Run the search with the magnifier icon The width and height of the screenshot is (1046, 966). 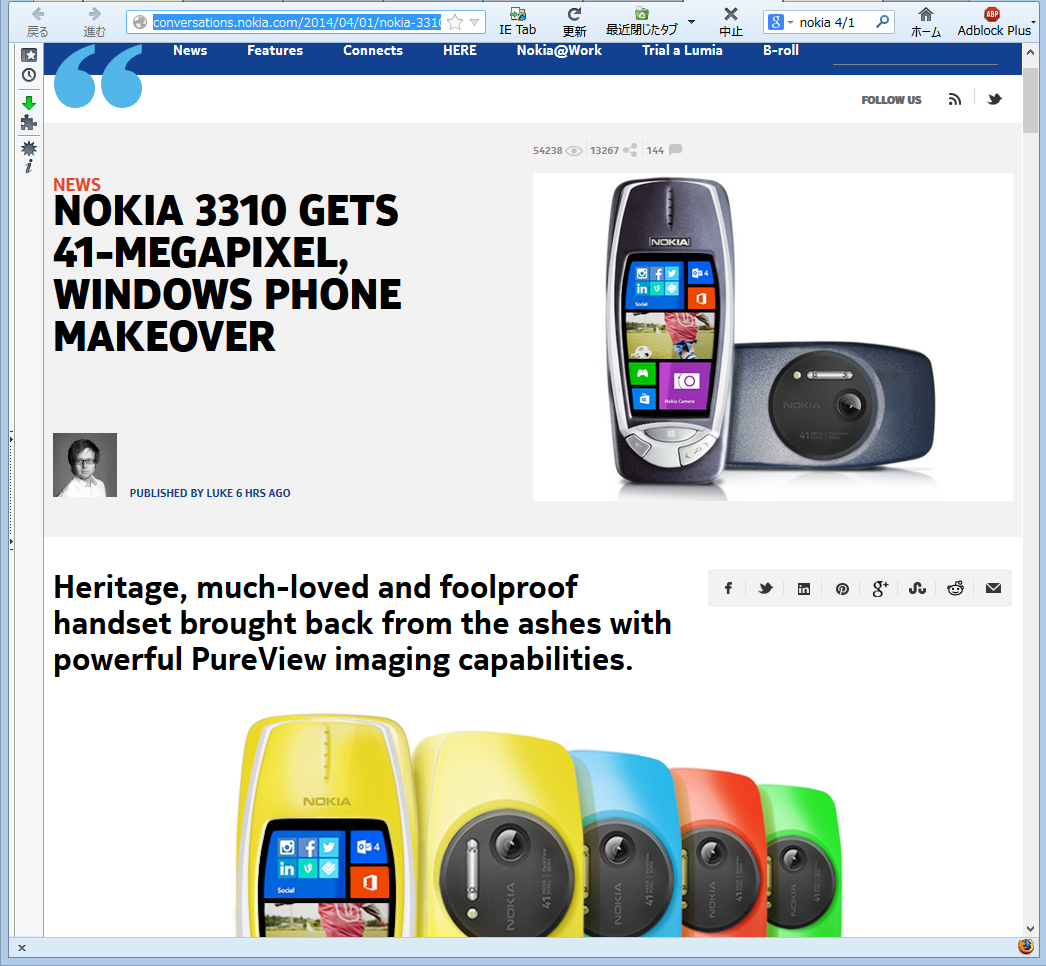coord(882,22)
